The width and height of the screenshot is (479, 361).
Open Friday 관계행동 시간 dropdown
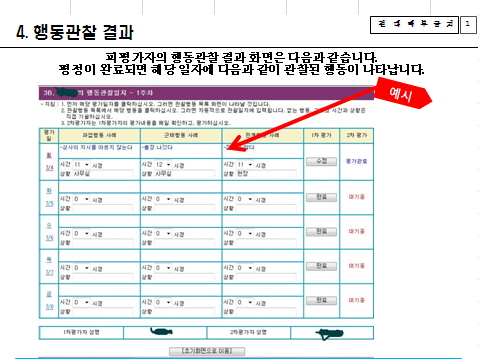(245, 302)
